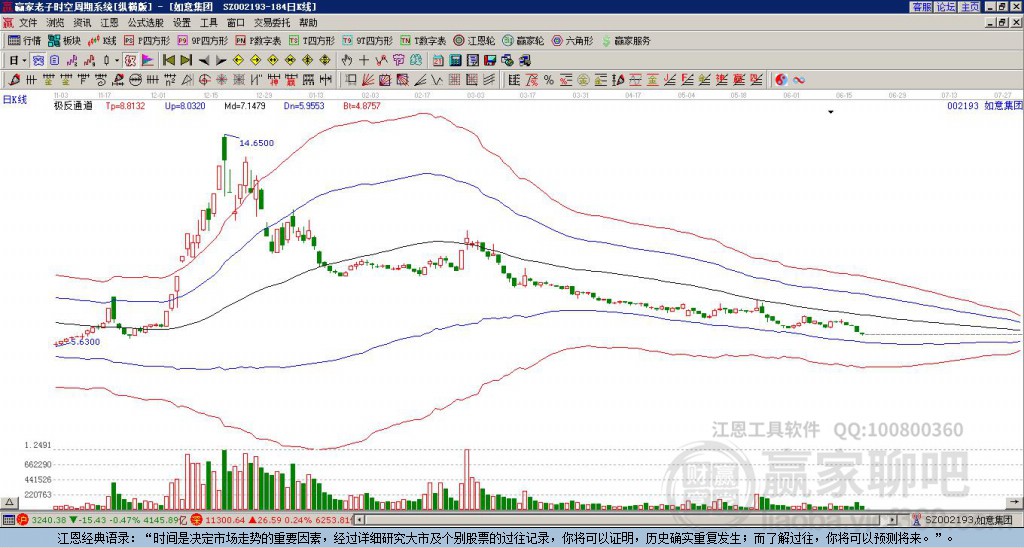1024x548 pixels.
Task: Expand the candlestick style dropdown arrow
Action: coord(116,61)
